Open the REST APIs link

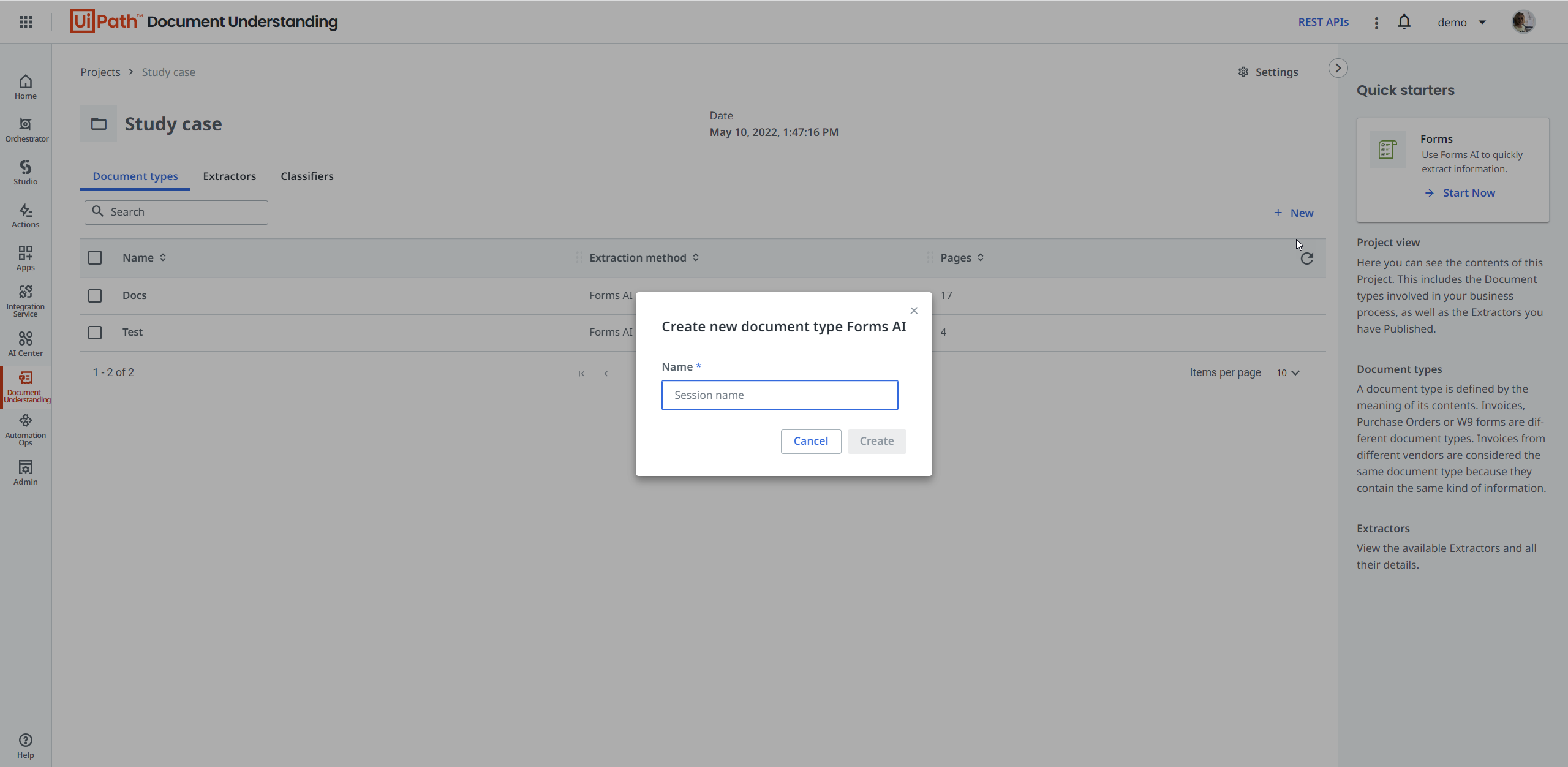1324,22
